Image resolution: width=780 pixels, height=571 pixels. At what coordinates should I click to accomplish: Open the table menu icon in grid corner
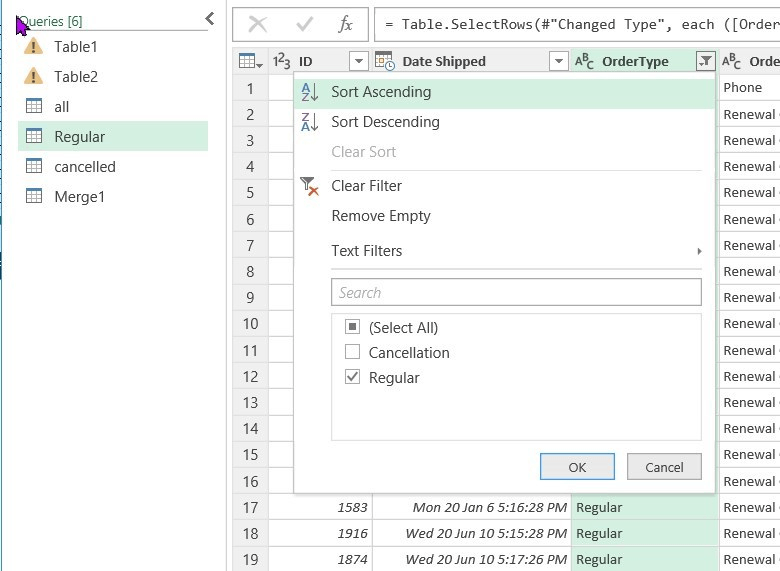pos(251,61)
